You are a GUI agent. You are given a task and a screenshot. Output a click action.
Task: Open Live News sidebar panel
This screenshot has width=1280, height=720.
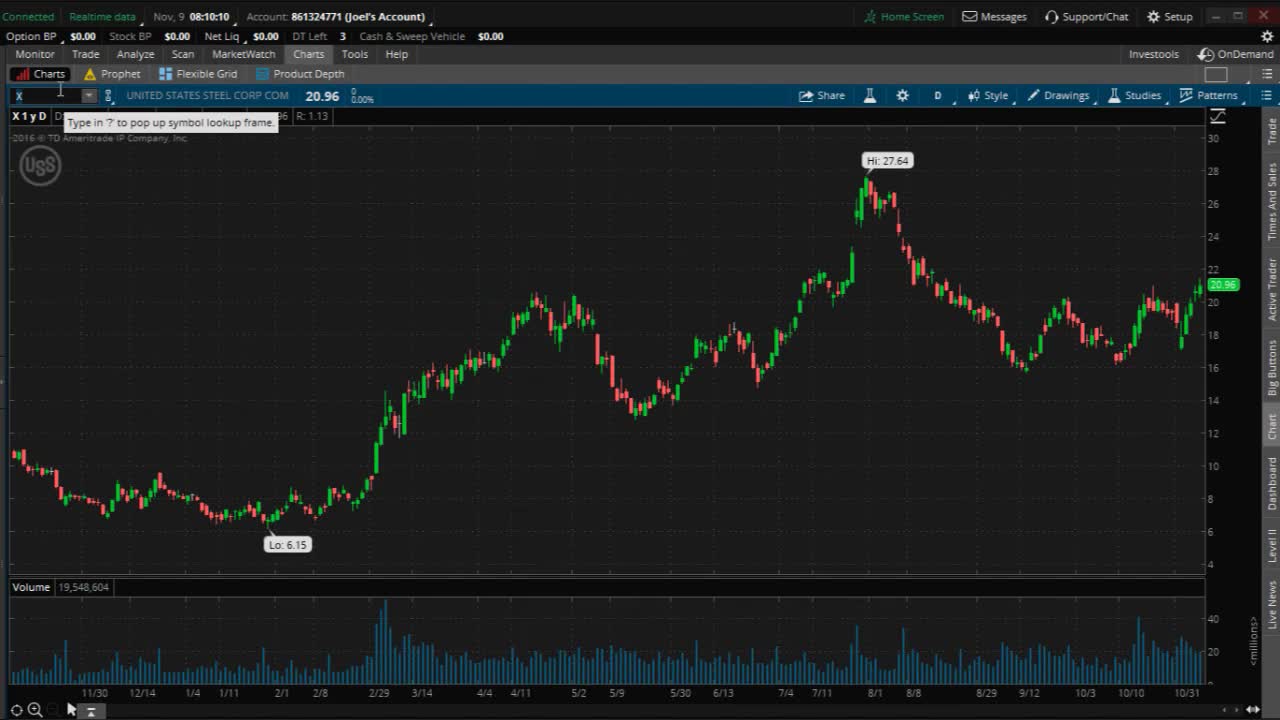coord(1272,605)
